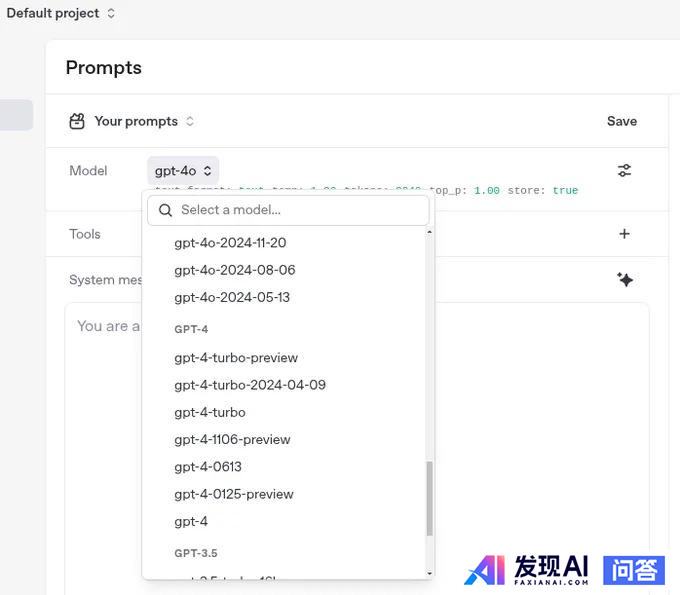Click the search magnifier icon
Viewport: 680px width, 595px height.
[165, 210]
